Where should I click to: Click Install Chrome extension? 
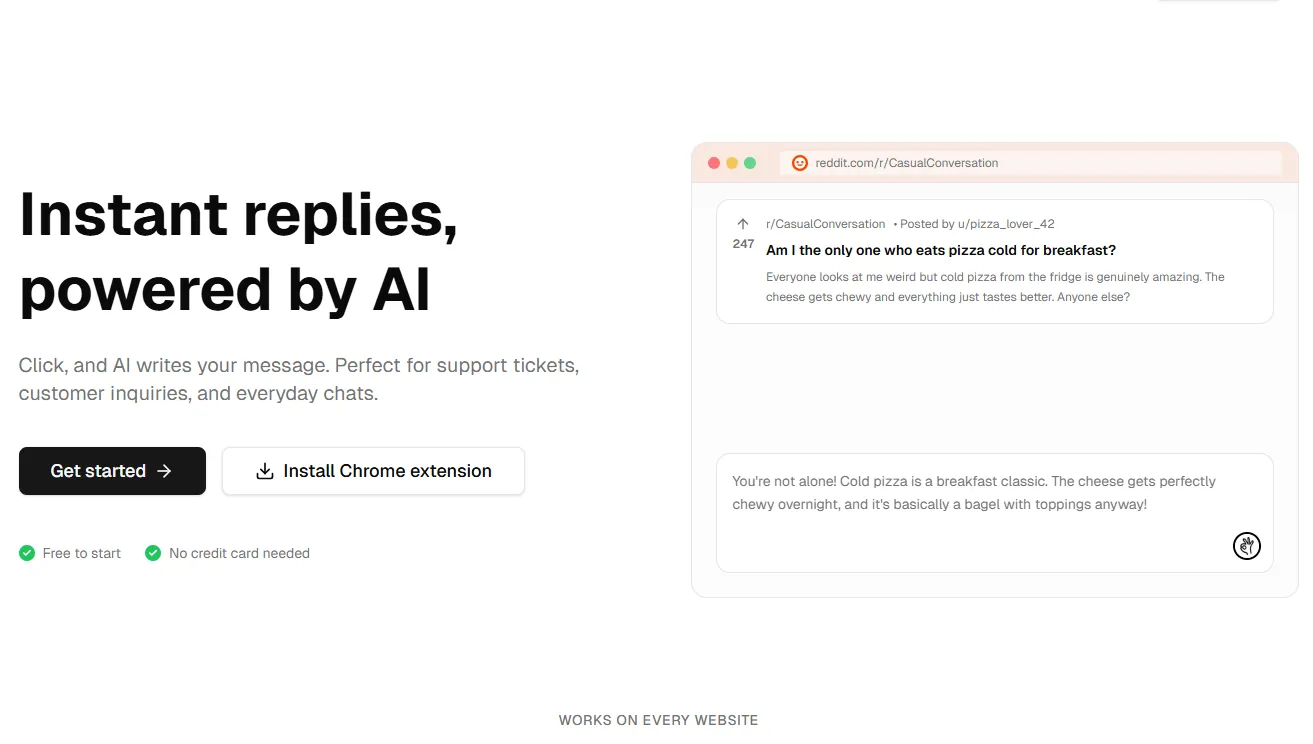(373, 470)
